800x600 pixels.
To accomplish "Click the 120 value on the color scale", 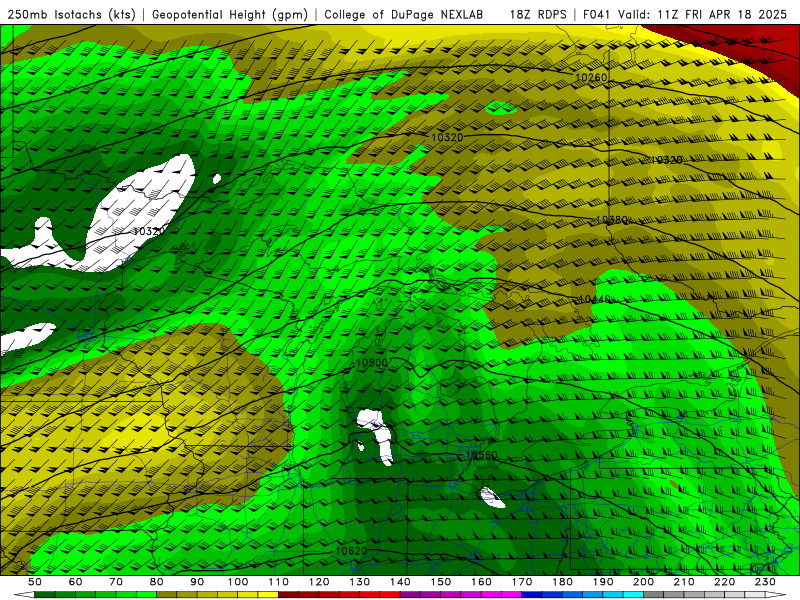I will (319, 582).
